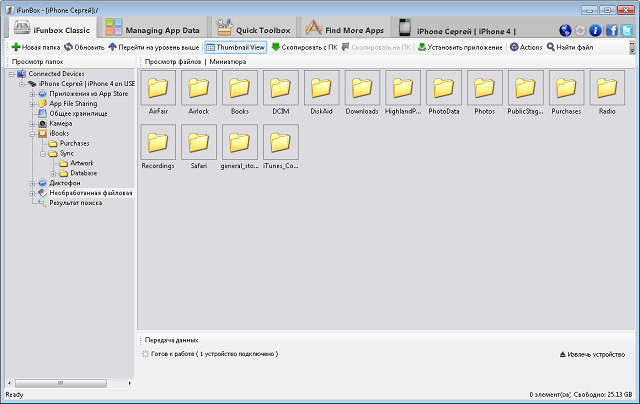Collapse the iPhone Сергей tree node
This screenshot has width=640, height=404.
(22, 84)
